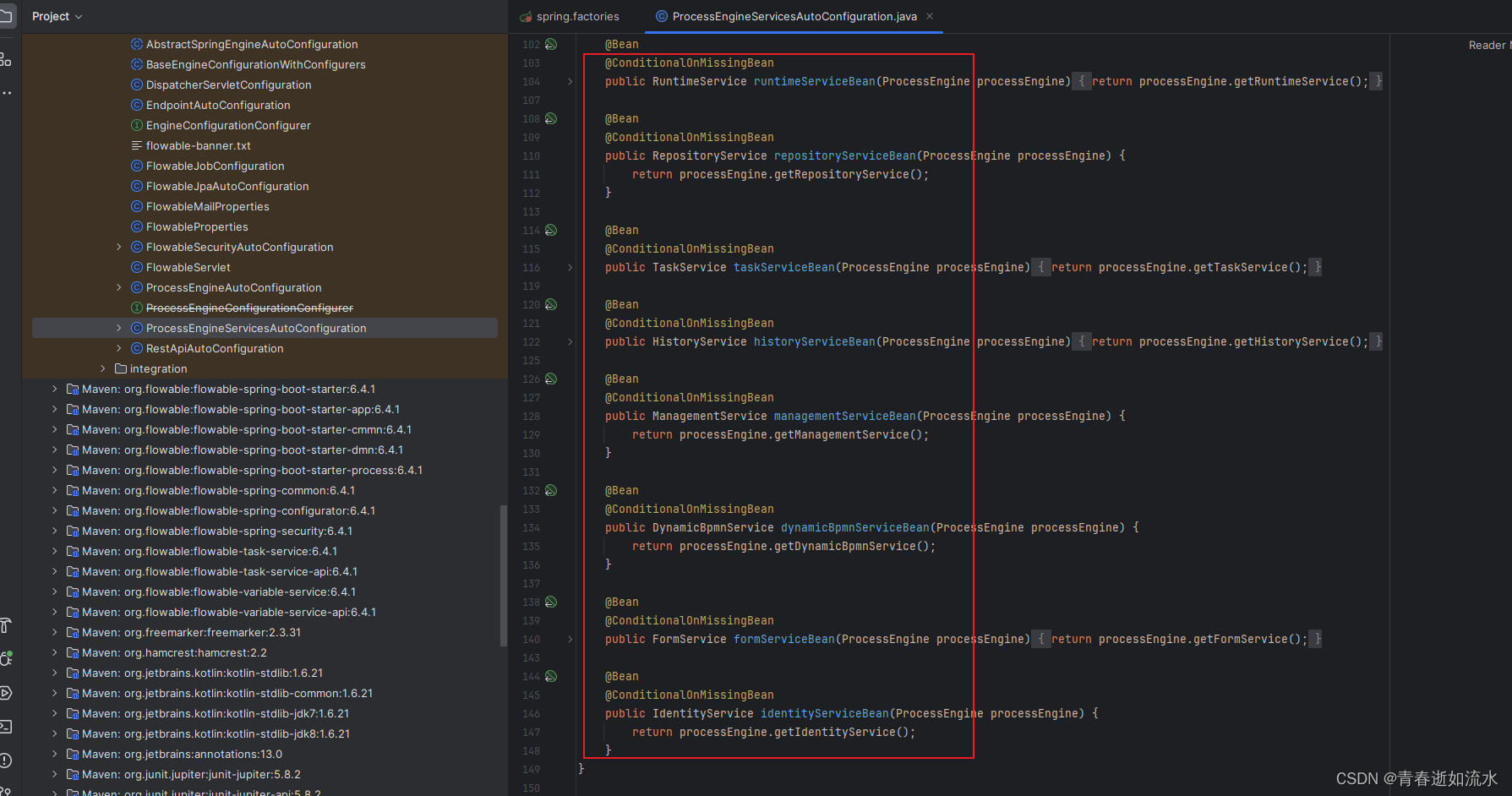This screenshot has height=796, width=1512.
Task: Click the class icon of FlowableServlet
Action: pos(137,267)
